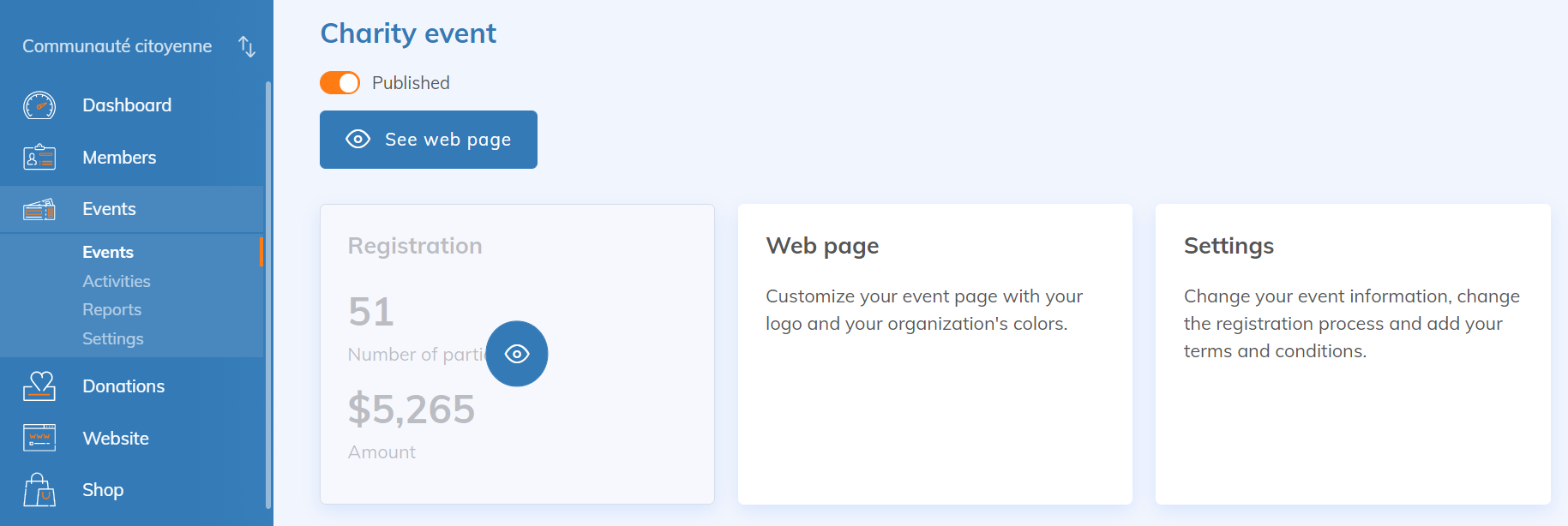The image size is (1568, 526).
Task: Click the Registration card's 51 participants count
Action: click(371, 312)
